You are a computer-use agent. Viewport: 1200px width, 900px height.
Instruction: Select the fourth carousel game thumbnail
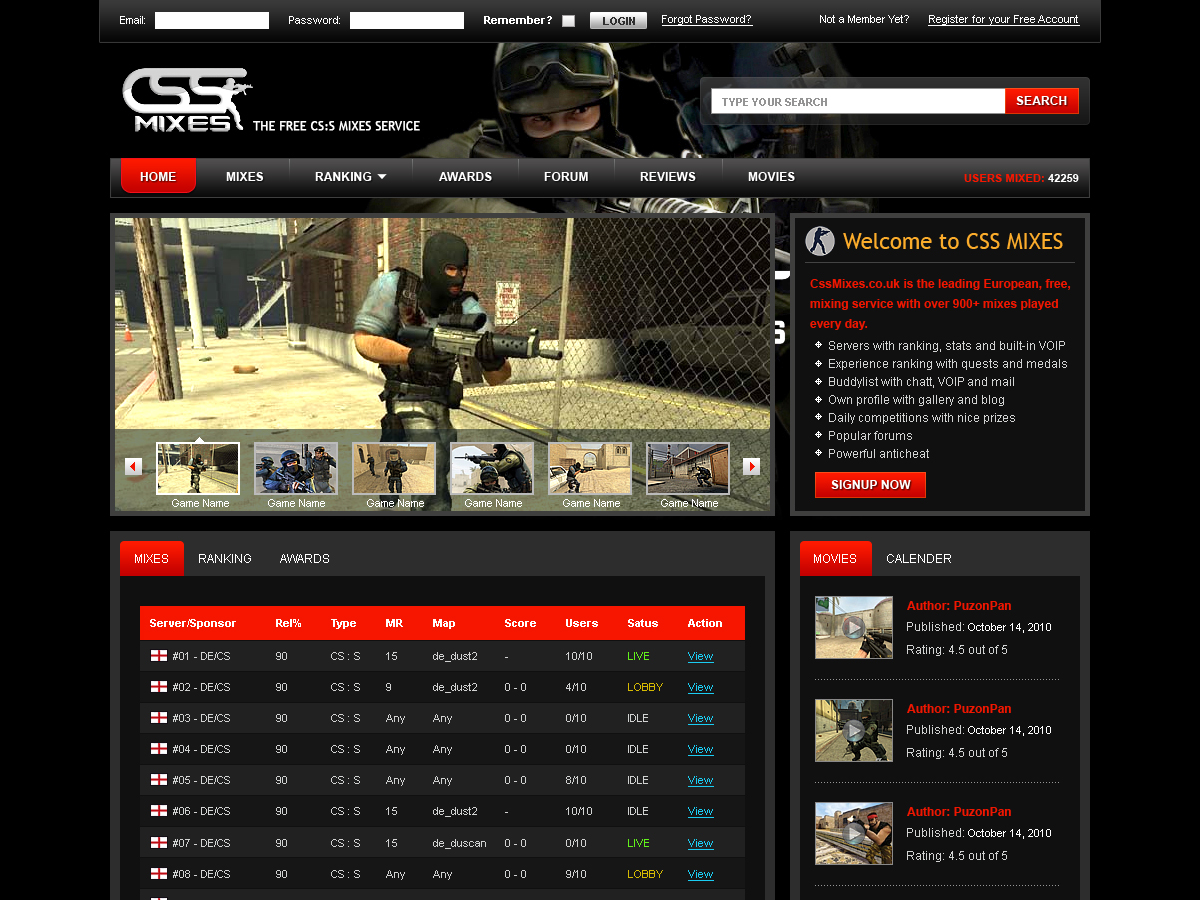[x=492, y=469]
